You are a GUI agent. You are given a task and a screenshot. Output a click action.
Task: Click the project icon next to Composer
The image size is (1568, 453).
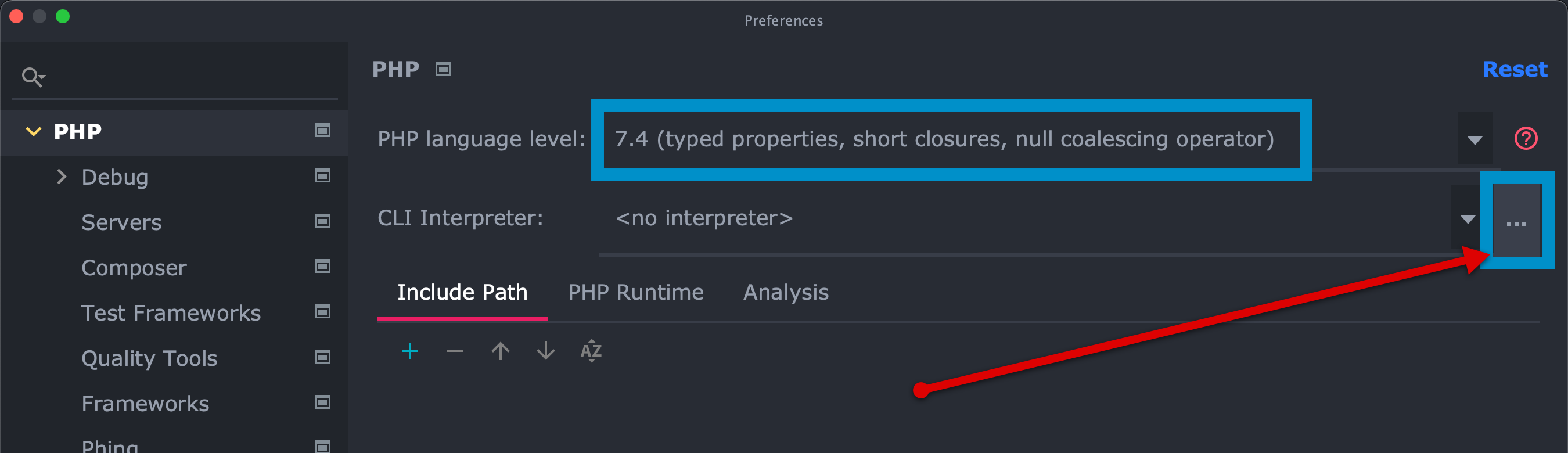pyautogui.click(x=322, y=267)
